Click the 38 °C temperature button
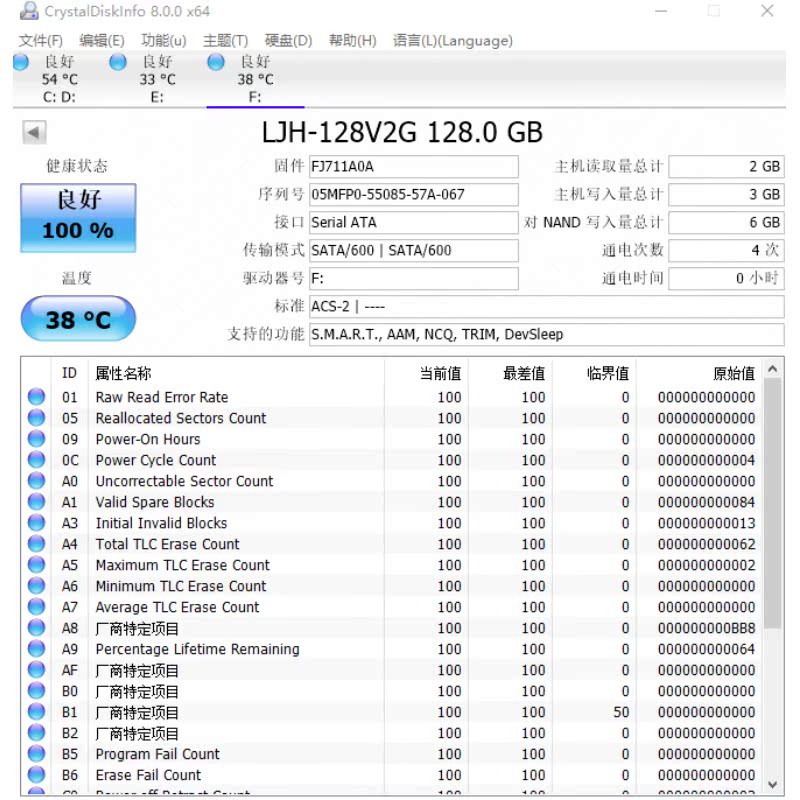The height and width of the screenshot is (800, 800). 78,319
